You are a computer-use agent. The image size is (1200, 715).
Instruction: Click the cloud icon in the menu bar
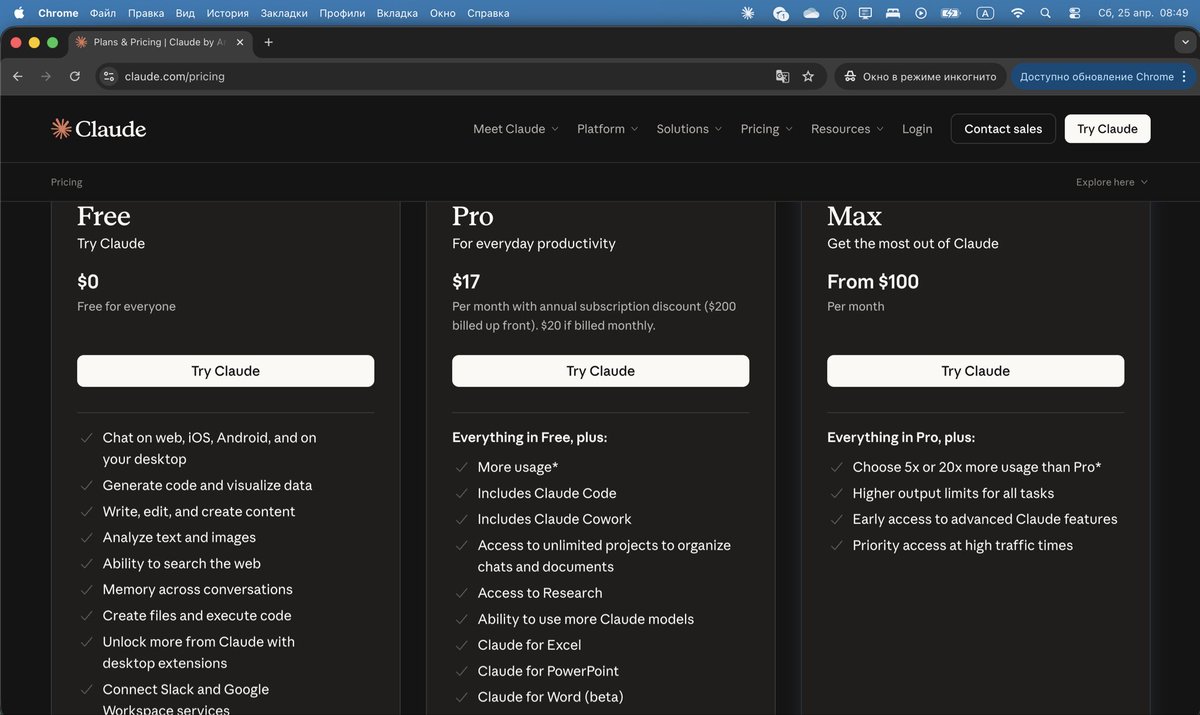click(811, 13)
